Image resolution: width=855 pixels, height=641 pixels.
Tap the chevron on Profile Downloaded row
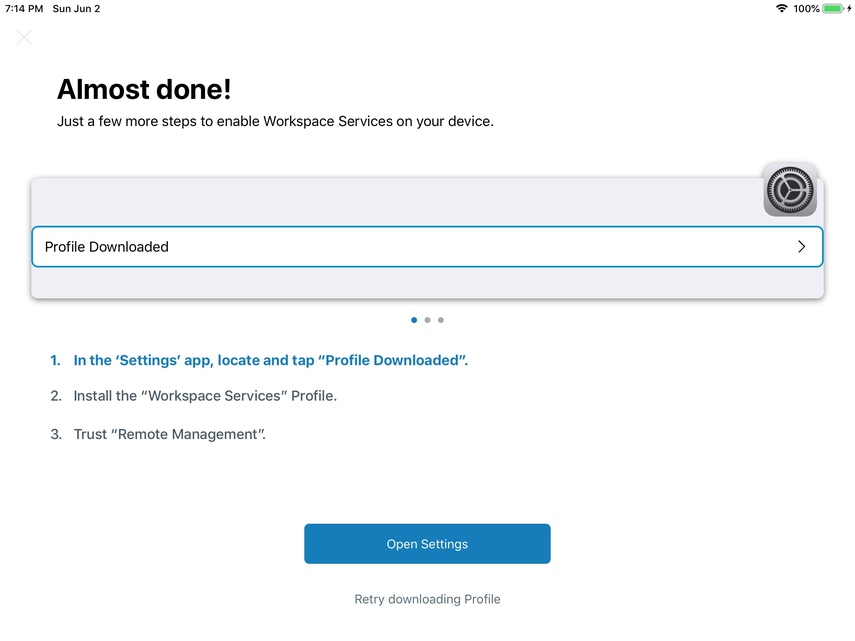801,247
